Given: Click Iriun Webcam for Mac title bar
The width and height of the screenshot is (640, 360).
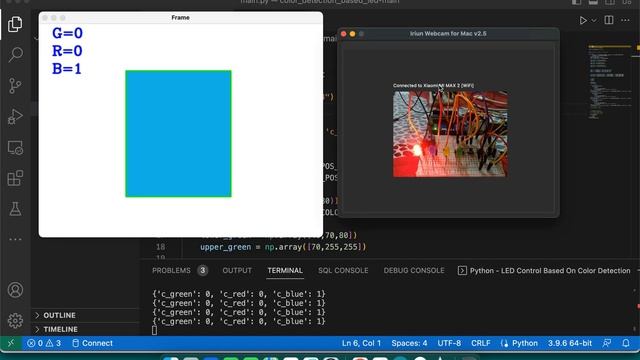Looking at the screenshot, I should pos(448,33).
